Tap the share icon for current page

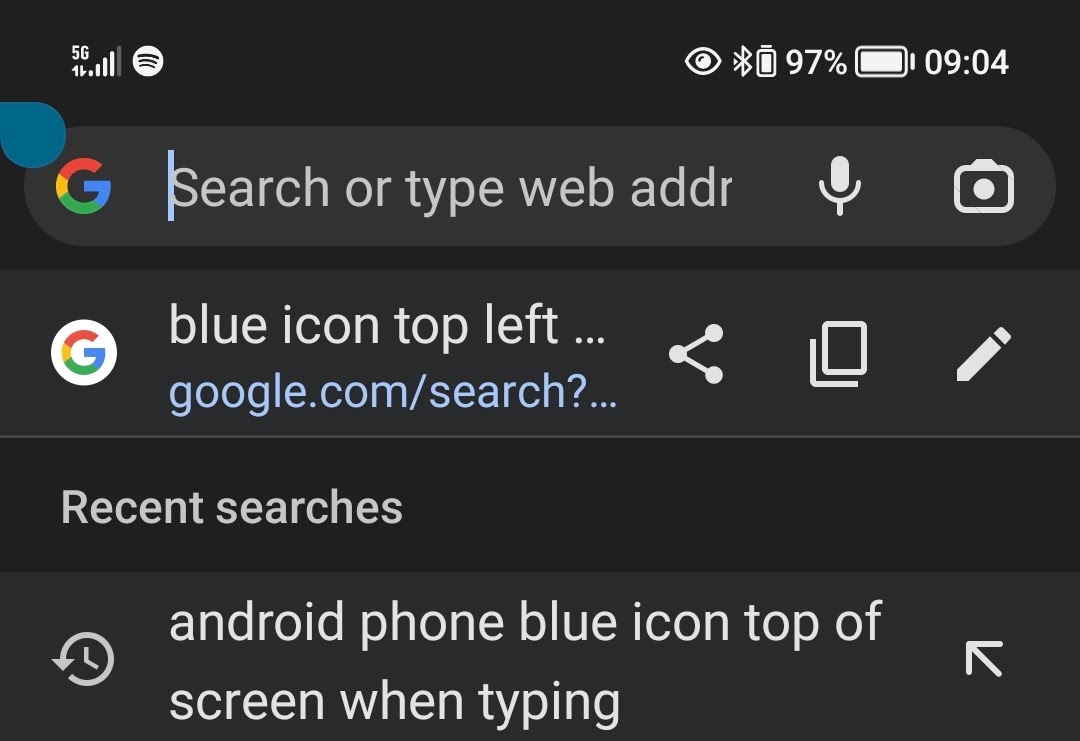pos(696,355)
